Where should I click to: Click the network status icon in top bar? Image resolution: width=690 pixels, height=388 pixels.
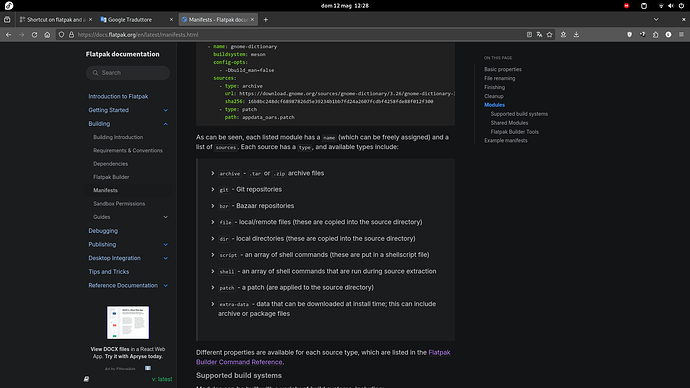click(661, 6)
